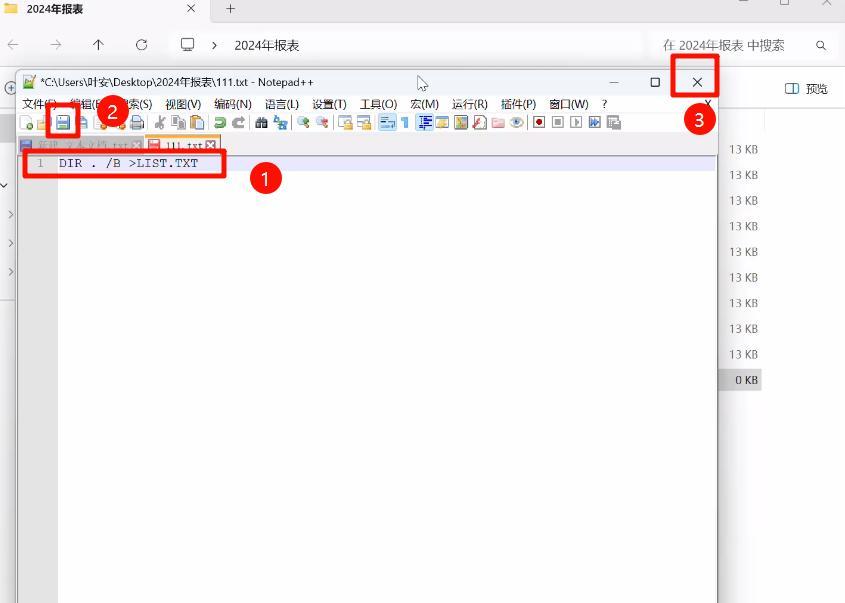Select the file row showing 0 KB
Image resolution: width=845 pixels, height=603 pixels.
tap(740, 380)
